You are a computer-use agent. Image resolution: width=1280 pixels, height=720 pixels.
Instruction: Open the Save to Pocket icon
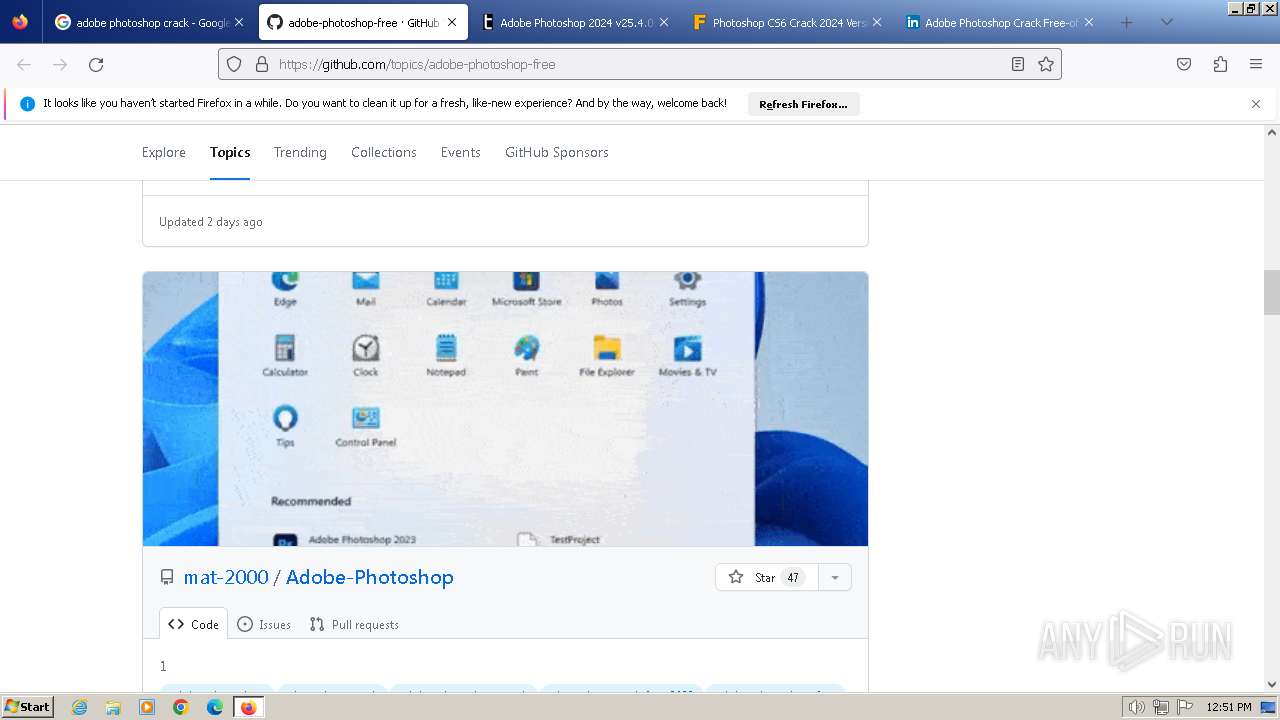point(1184,64)
